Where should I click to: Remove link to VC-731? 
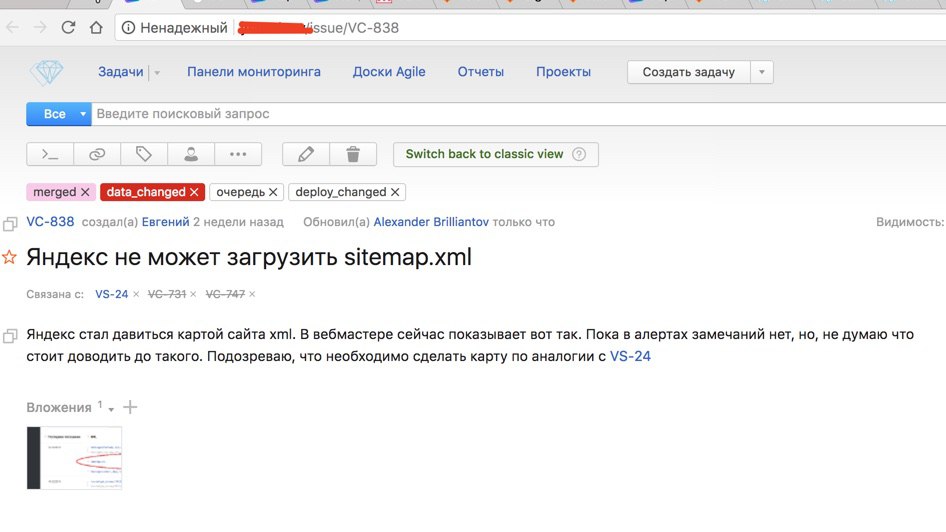[193, 294]
